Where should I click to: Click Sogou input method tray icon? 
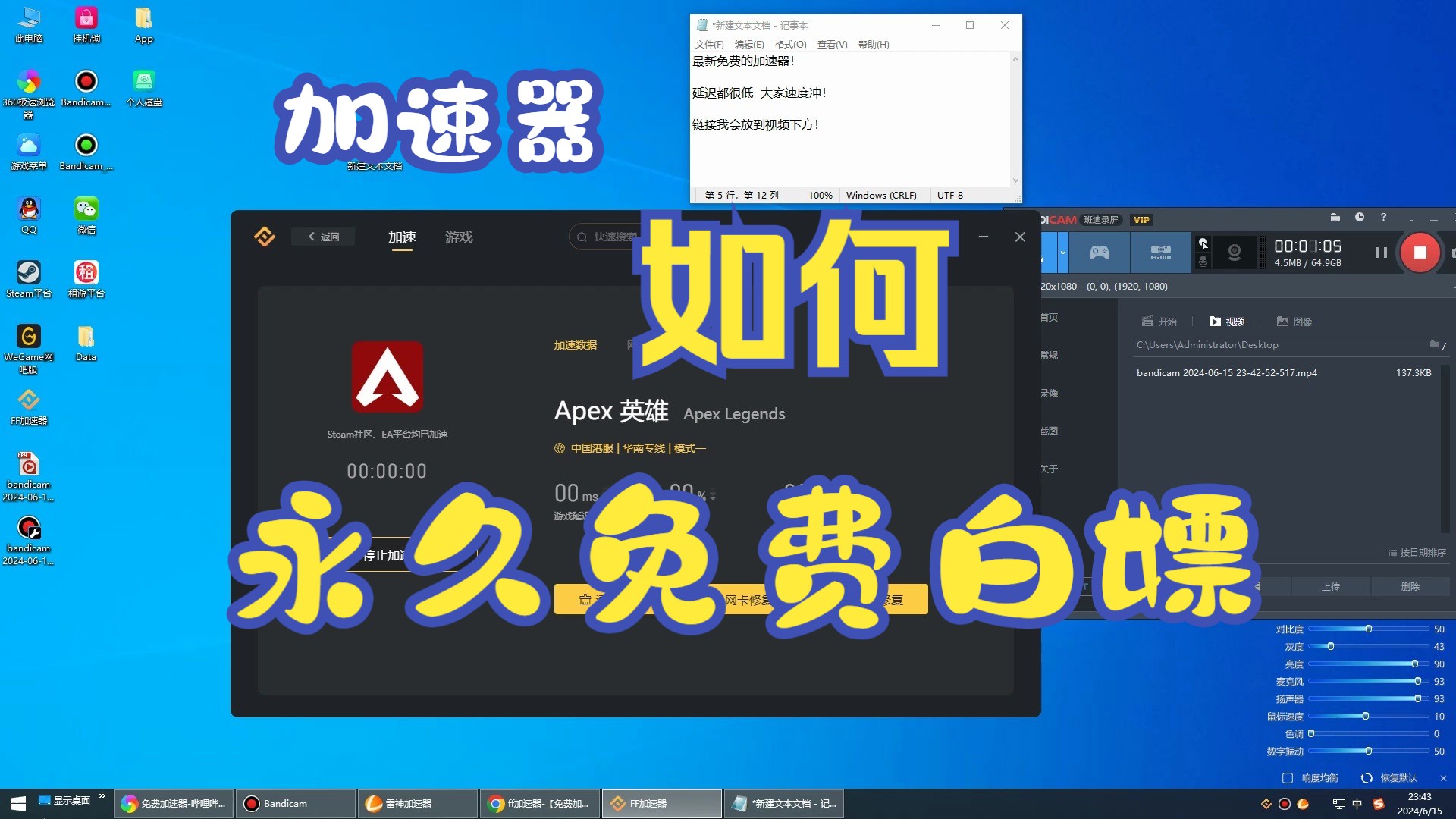1379,803
